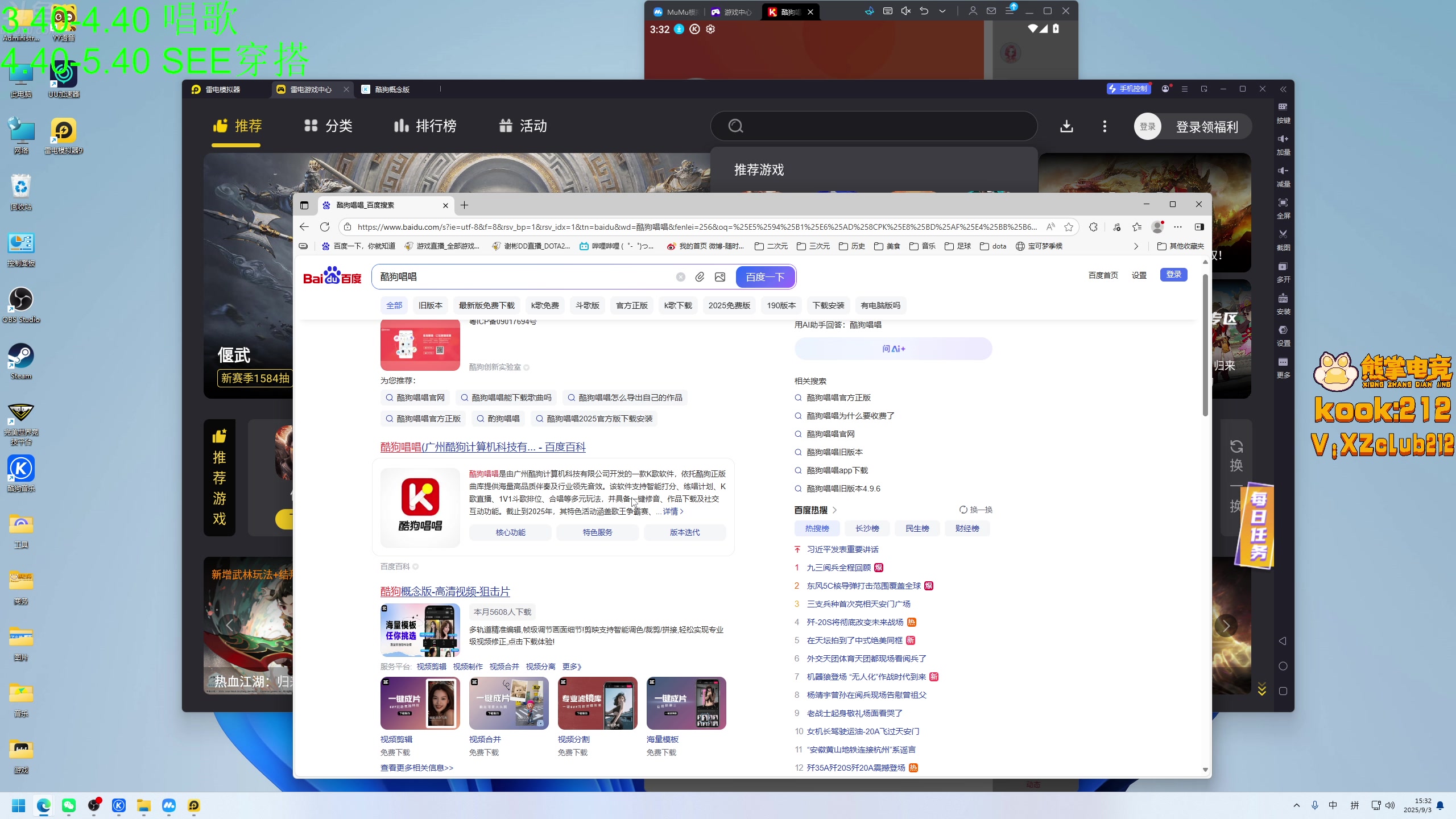The height and width of the screenshot is (819, 1456).
Task: Open 音乐 bookmark folder in Edge
Action: pos(923,246)
